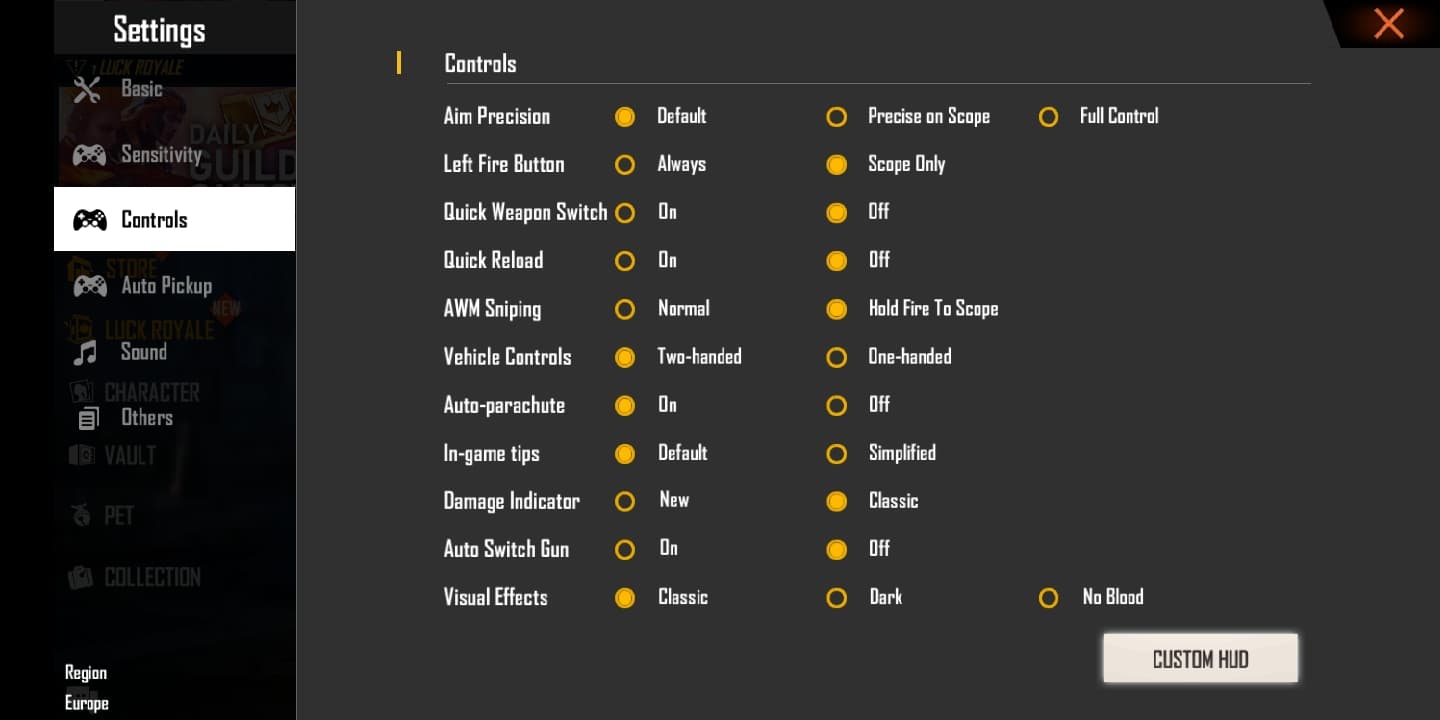Choose Normal AWM Sniping mode
The width and height of the screenshot is (1440, 720).
click(x=625, y=309)
